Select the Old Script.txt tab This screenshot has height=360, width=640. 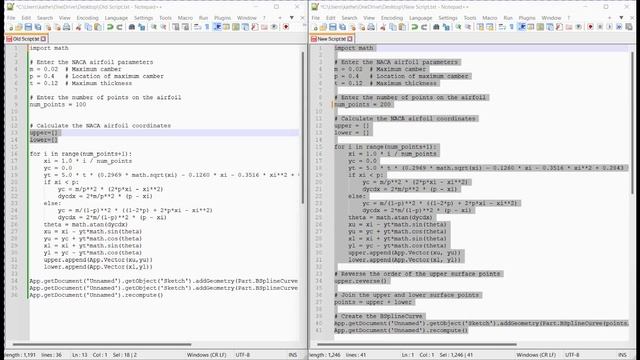pos(26,39)
